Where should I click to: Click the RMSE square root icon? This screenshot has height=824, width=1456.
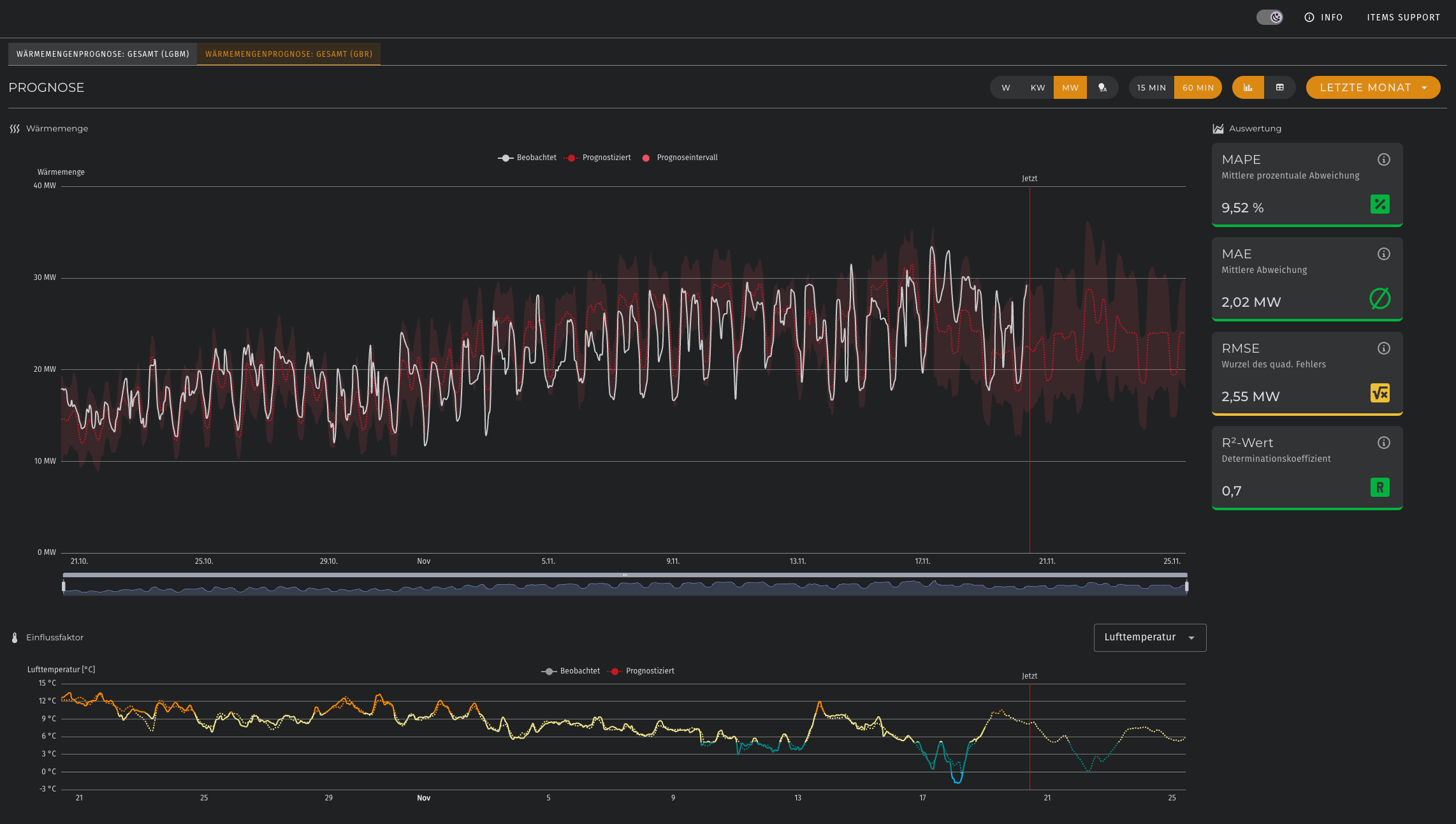pyautogui.click(x=1380, y=393)
